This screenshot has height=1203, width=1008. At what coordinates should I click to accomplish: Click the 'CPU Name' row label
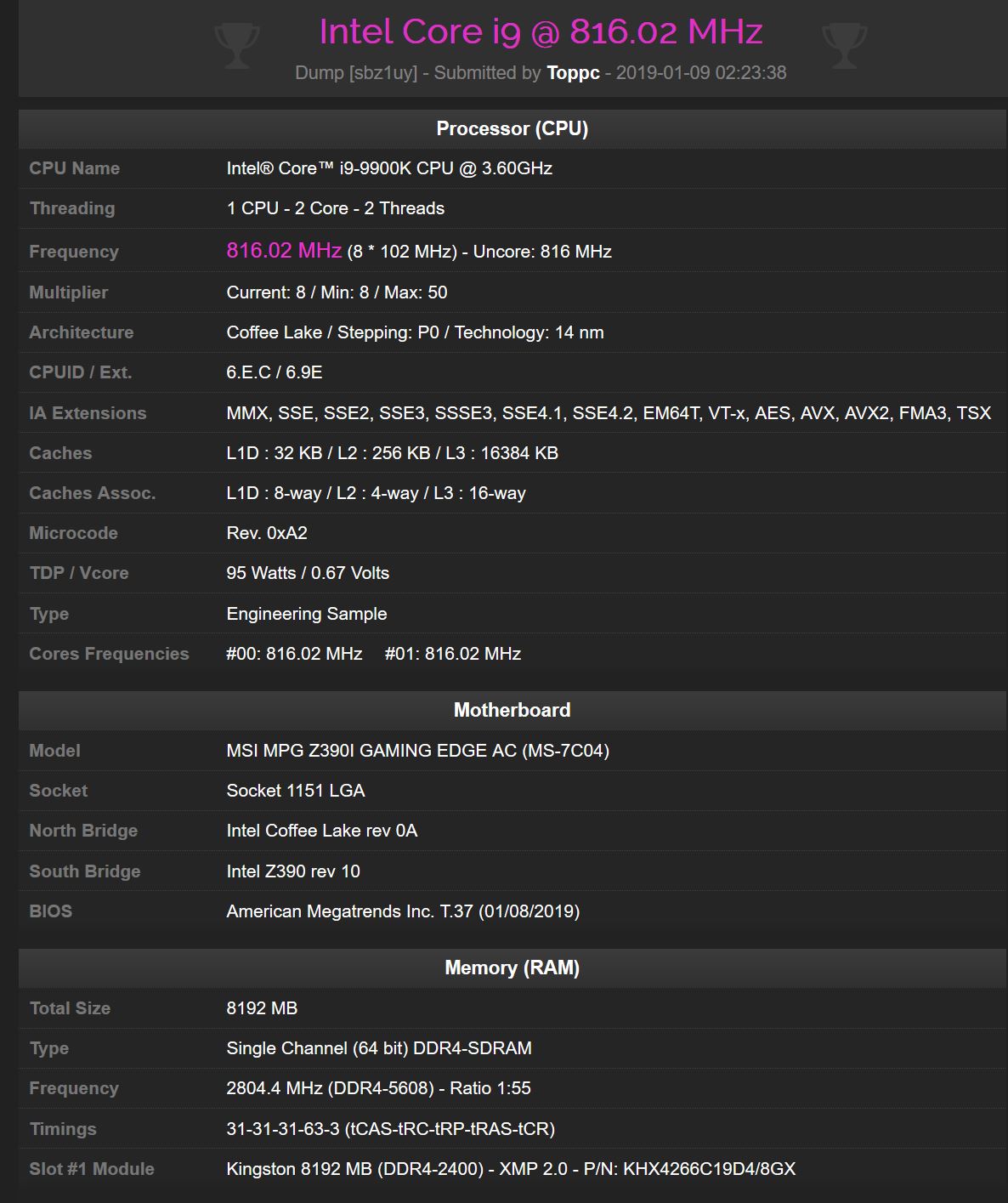[x=75, y=168]
